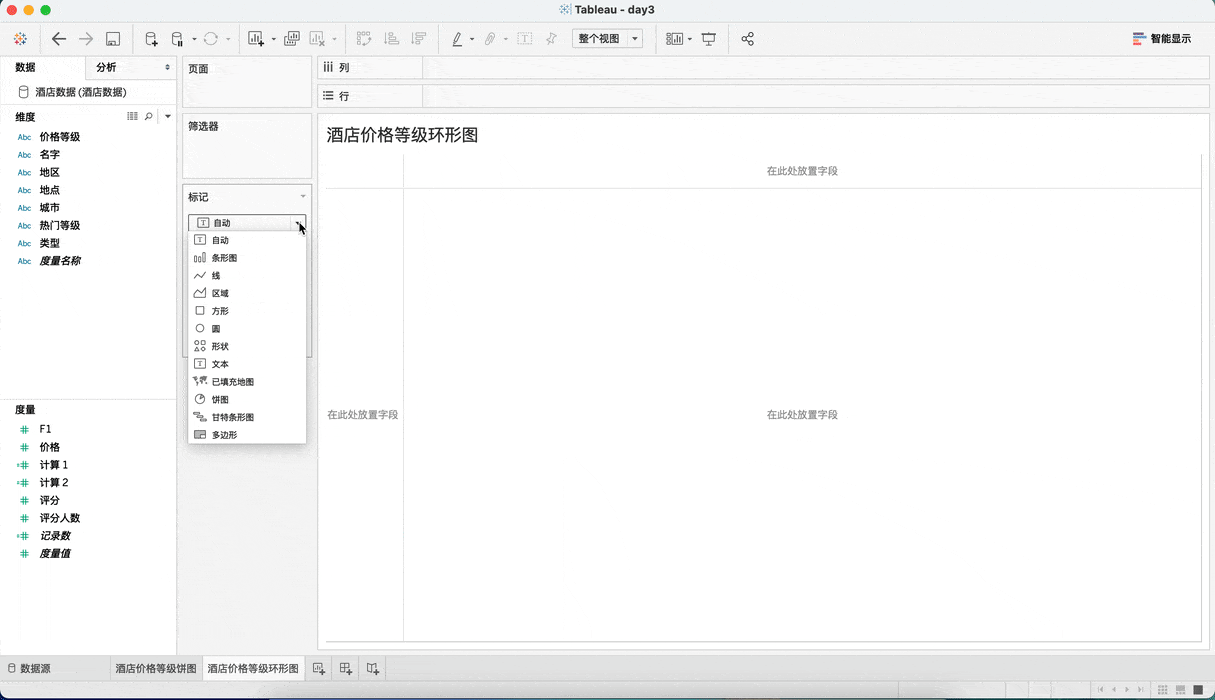The width and height of the screenshot is (1215, 700).
Task: Open the analysis tab switcher arrows
Action: pos(167,68)
